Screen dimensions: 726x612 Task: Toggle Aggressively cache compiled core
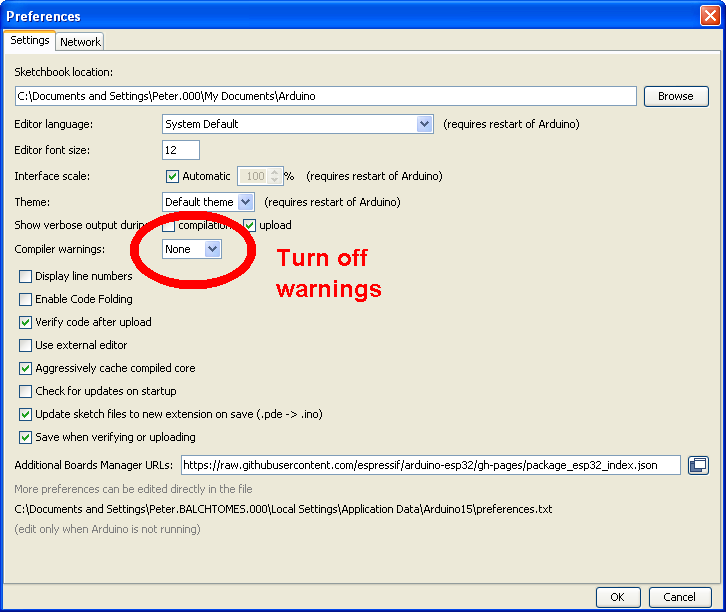click(x=25, y=368)
